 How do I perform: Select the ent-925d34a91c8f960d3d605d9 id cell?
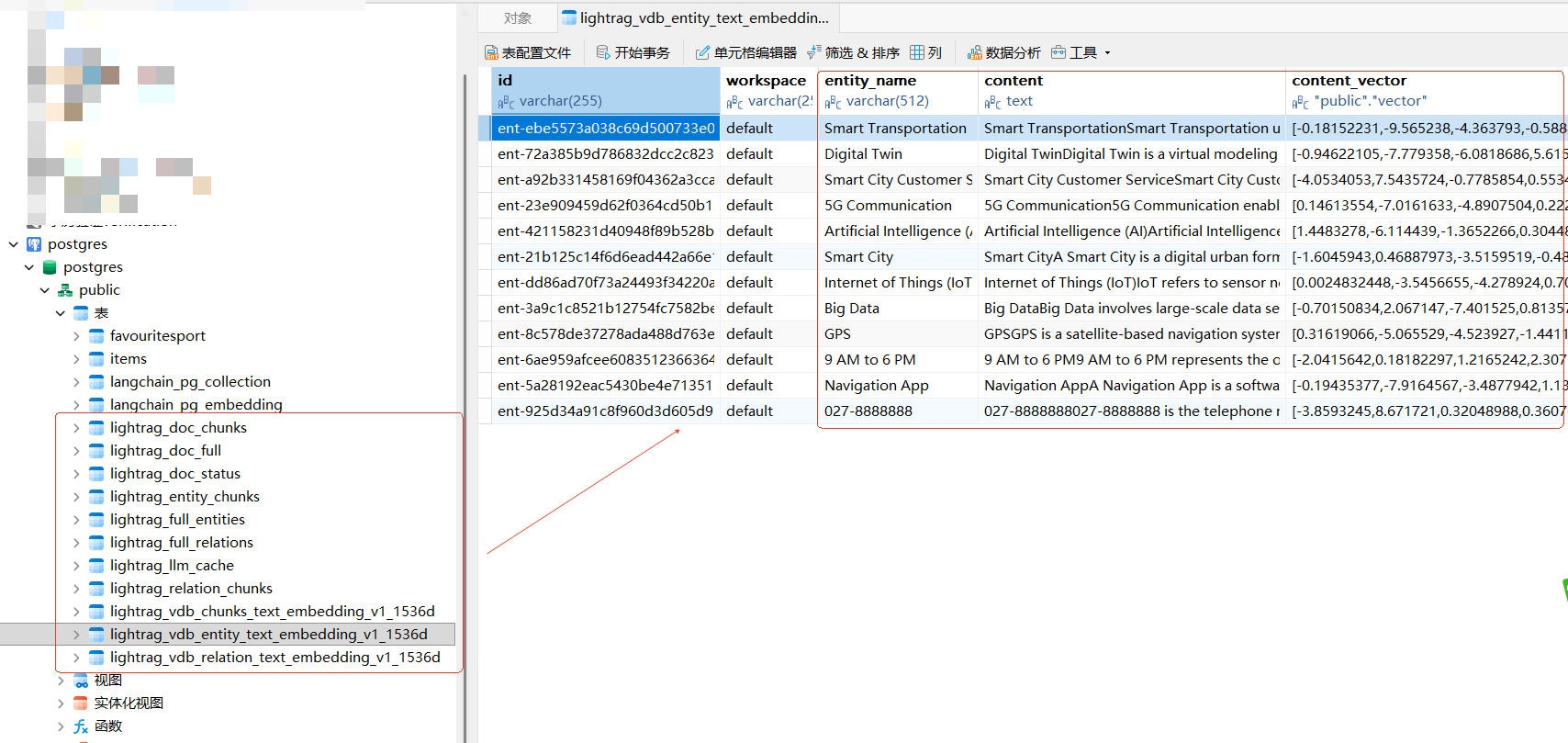[x=606, y=411]
